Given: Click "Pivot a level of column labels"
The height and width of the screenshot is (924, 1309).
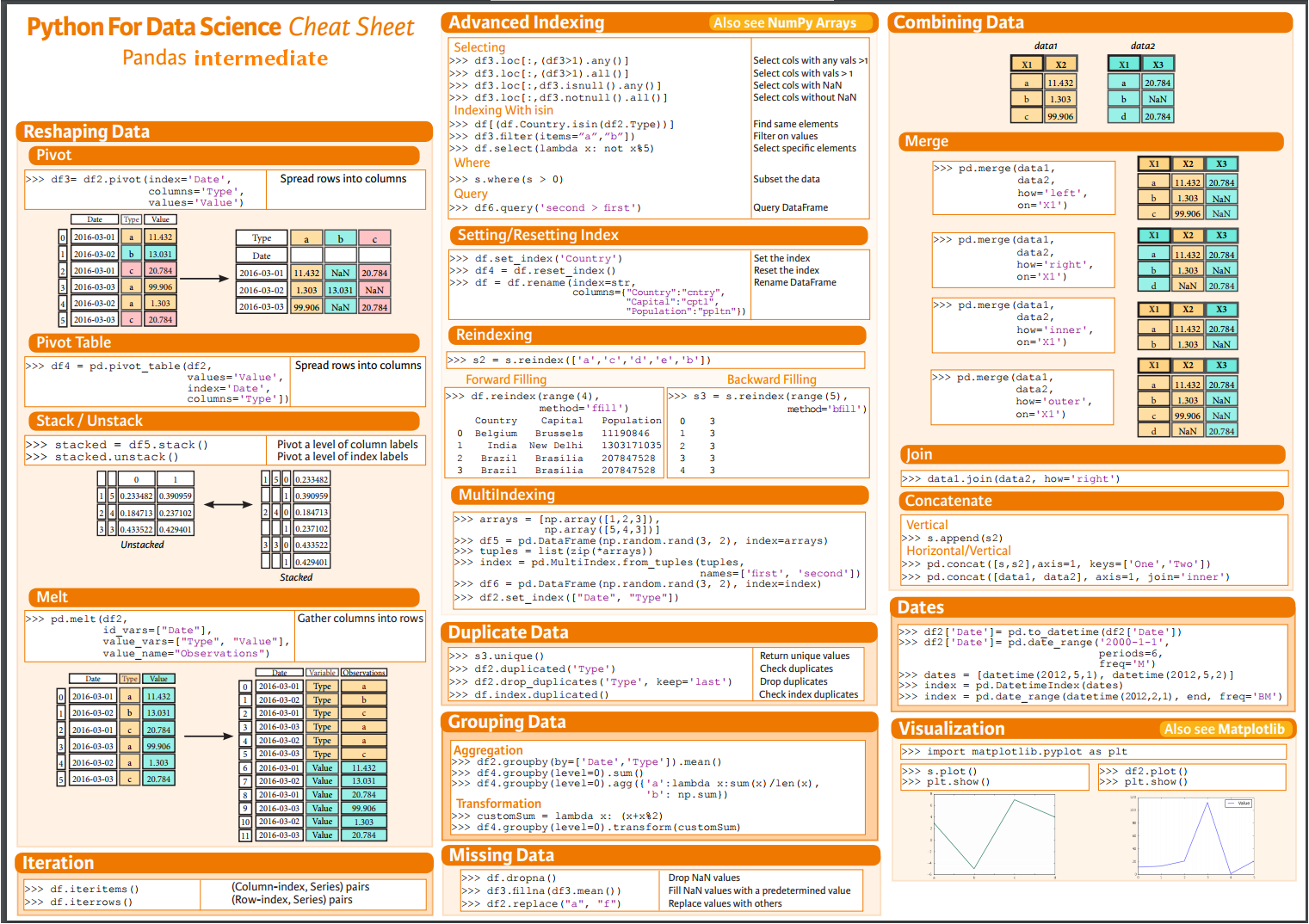Looking at the screenshot, I should coord(348,445).
